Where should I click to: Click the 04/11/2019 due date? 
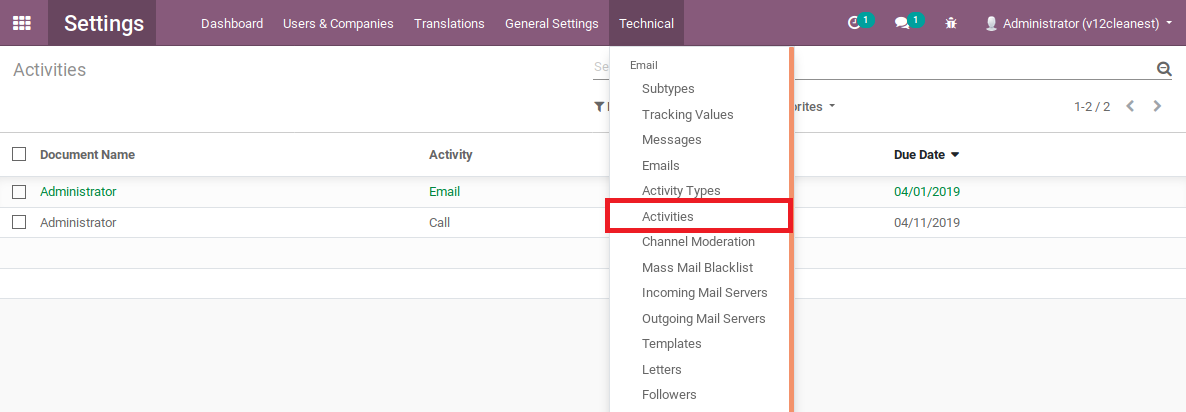pos(927,222)
